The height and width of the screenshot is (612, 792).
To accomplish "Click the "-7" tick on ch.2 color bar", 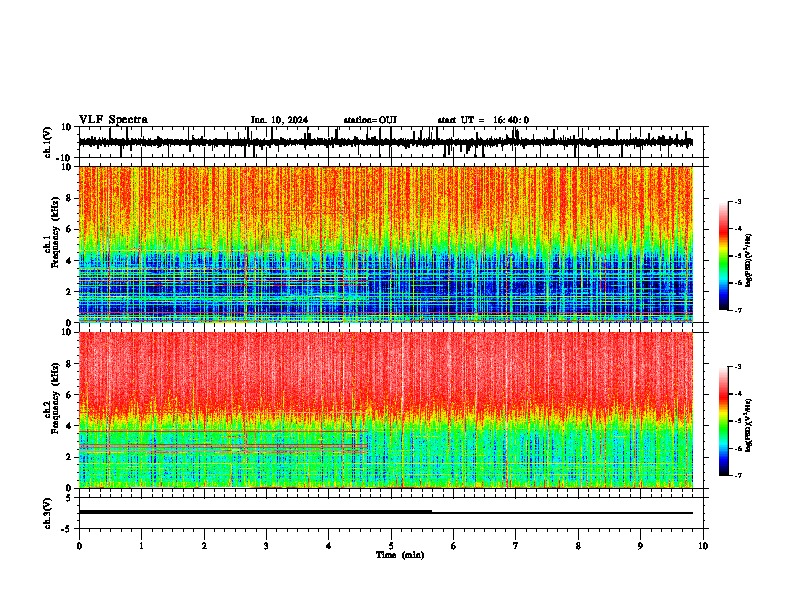I will click(737, 475).
